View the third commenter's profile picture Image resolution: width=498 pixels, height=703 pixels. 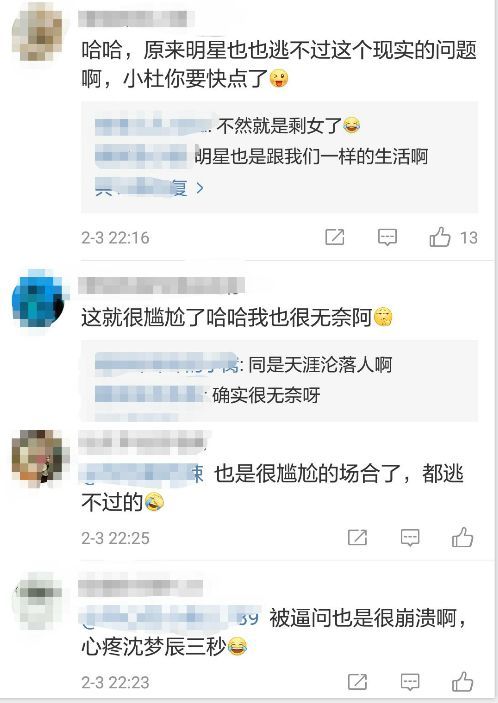click(x=39, y=458)
